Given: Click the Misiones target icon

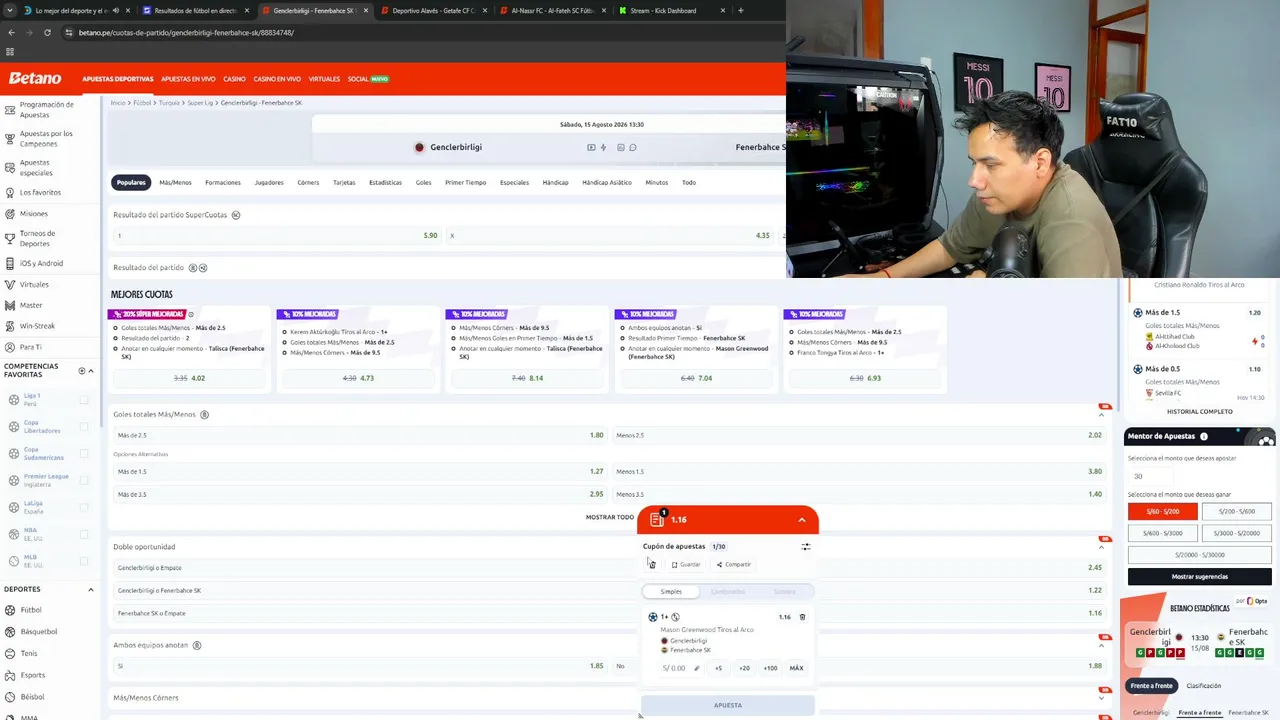Looking at the screenshot, I should tap(10, 213).
